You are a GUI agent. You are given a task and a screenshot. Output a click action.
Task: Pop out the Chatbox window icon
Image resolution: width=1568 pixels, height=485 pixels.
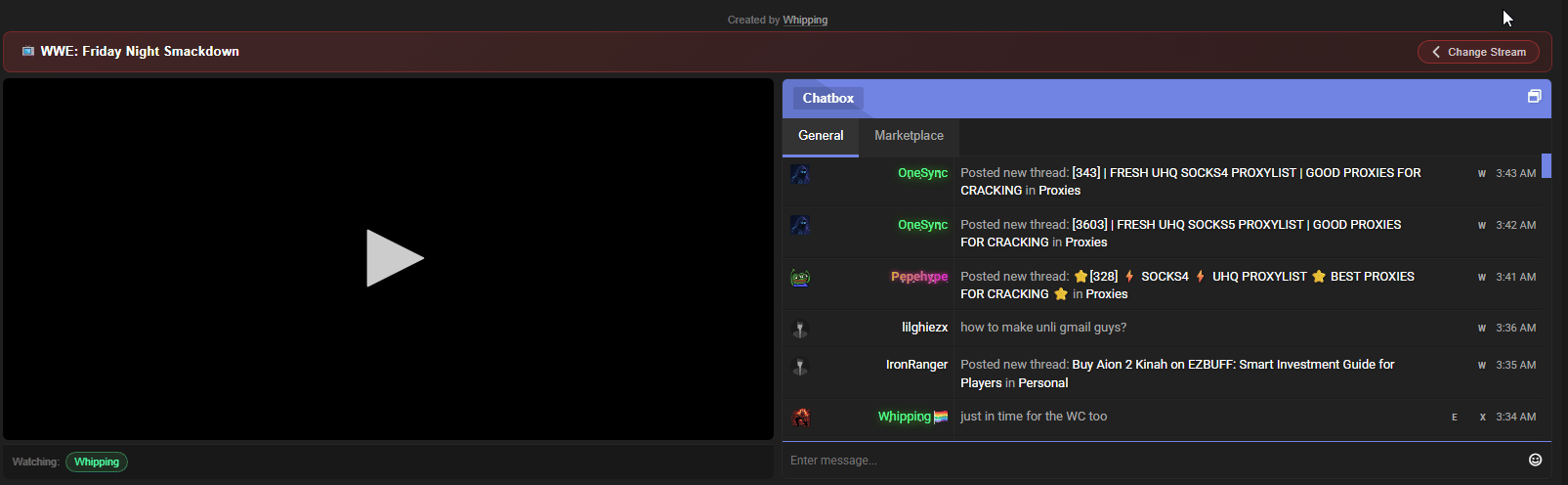[x=1534, y=96]
